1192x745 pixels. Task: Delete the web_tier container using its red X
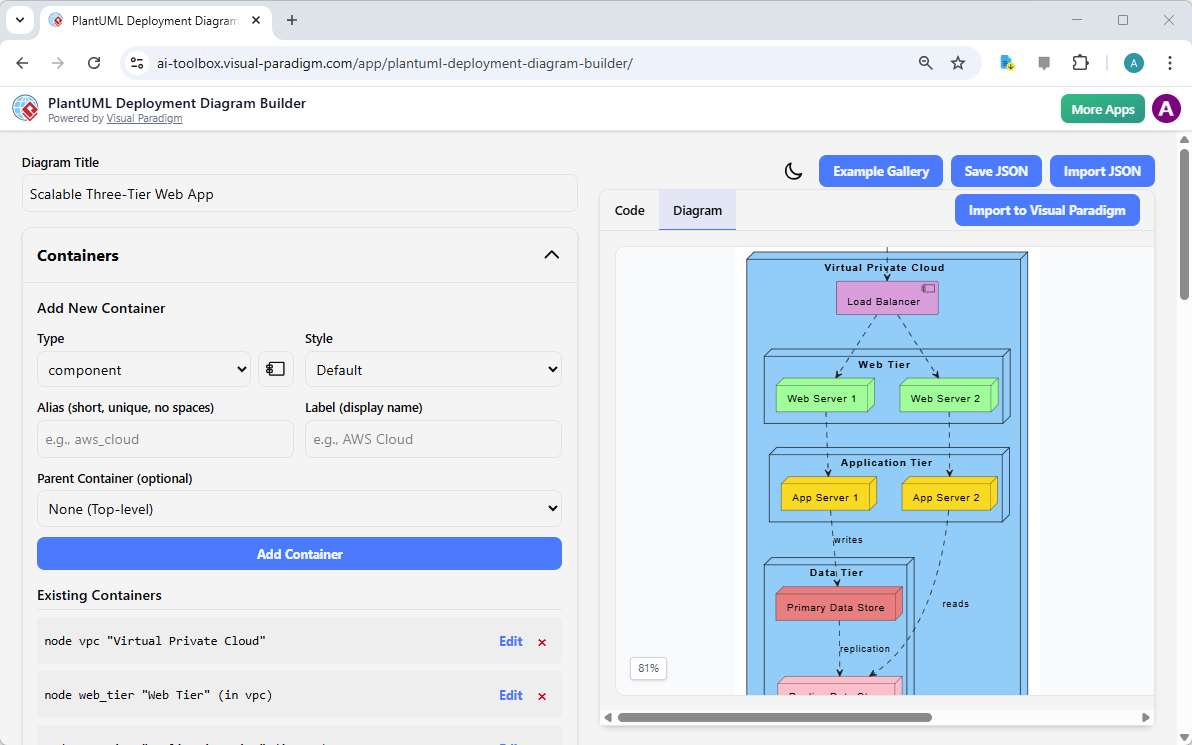click(x=542, y=695)
